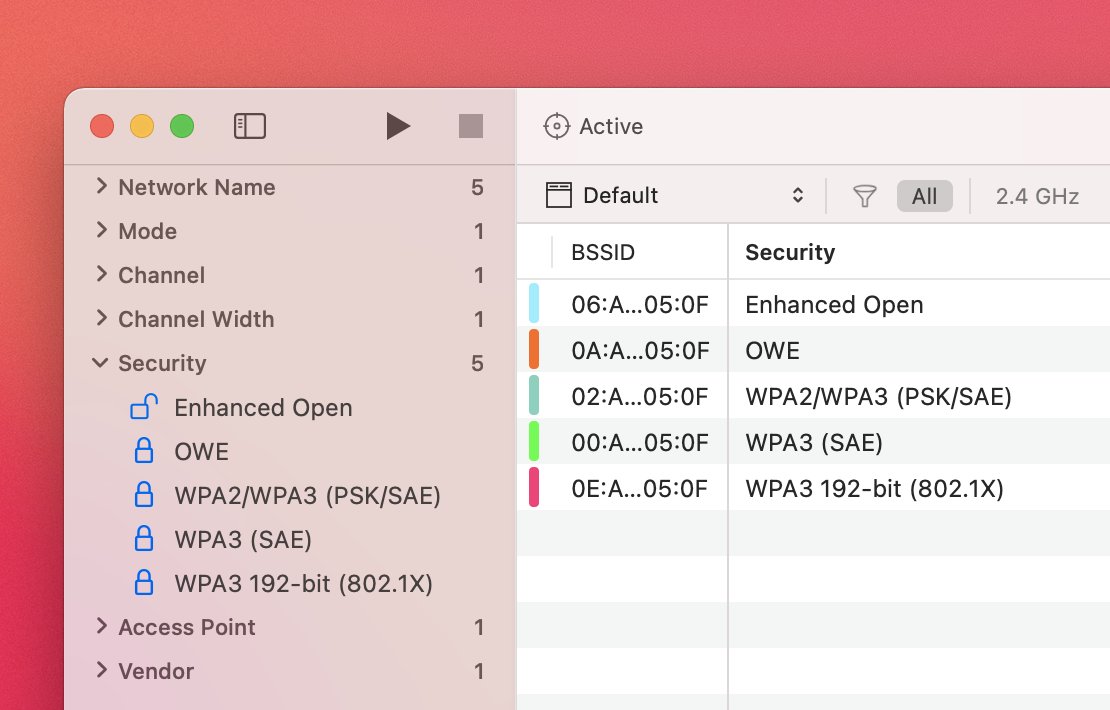Stop scanning using the stop icon
Screen dimensions: 1110x710
(x=470, y=125)
